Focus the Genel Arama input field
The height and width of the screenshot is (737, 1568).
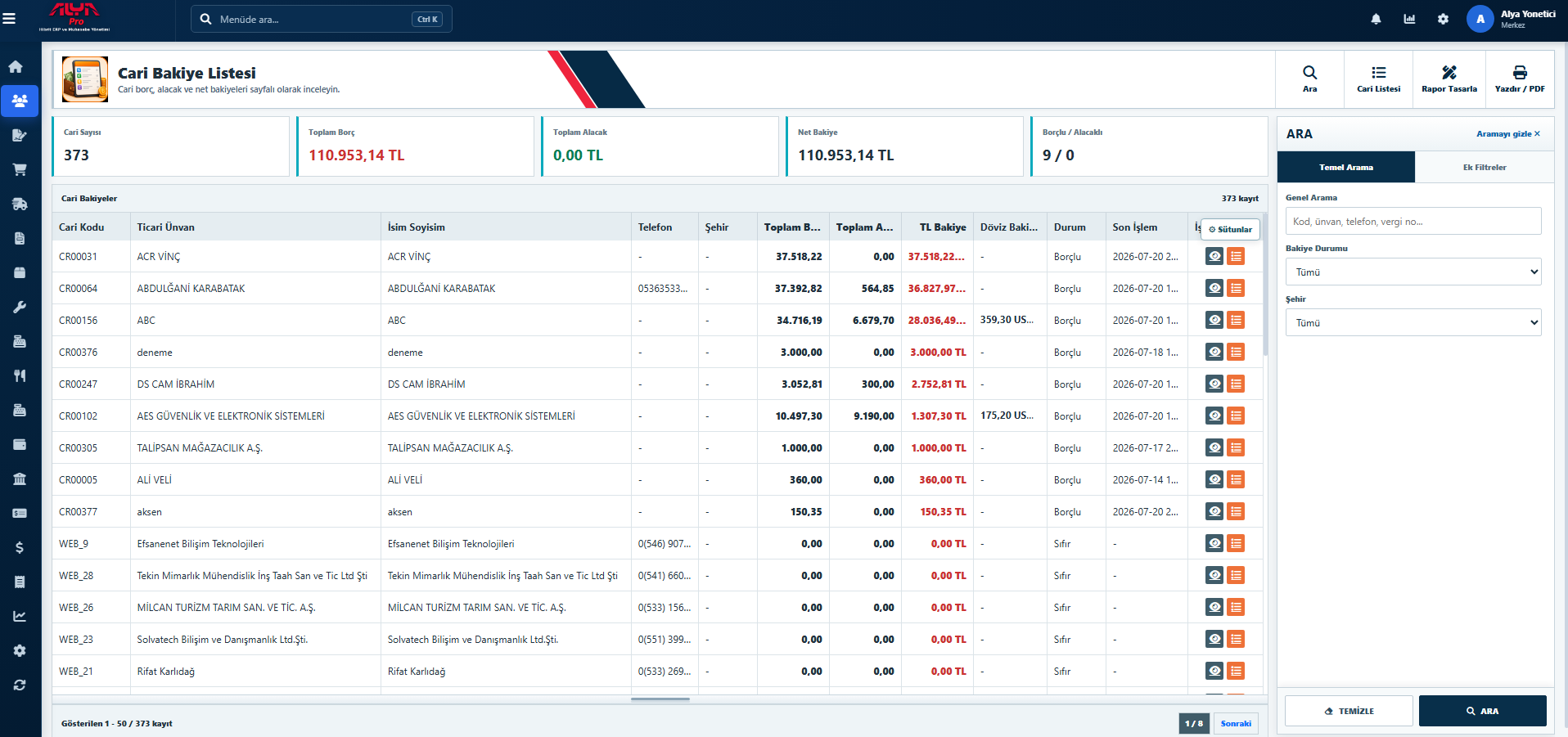1413,221
